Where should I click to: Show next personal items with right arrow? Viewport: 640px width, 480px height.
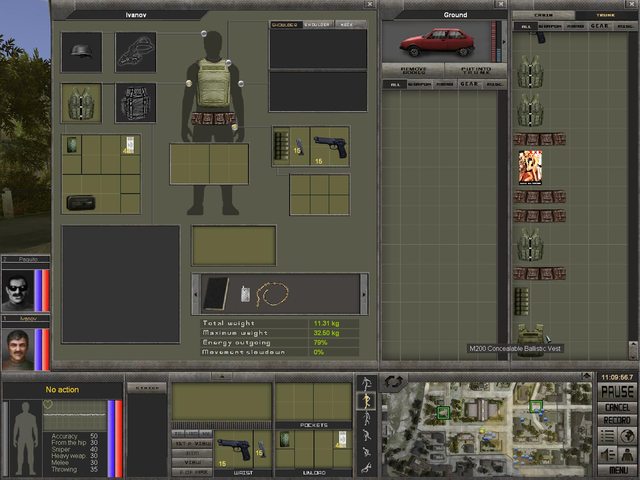point(364,294)
